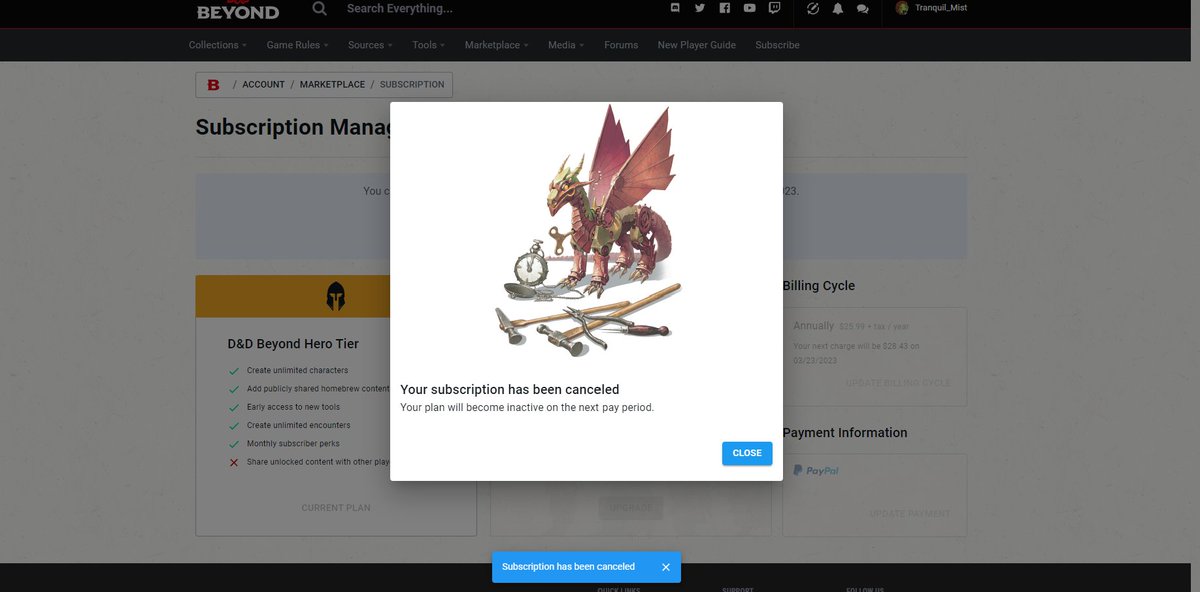1200x592 pixels.
Task: Click the Billing Cycle heading
Action: [x=819, y=286]
